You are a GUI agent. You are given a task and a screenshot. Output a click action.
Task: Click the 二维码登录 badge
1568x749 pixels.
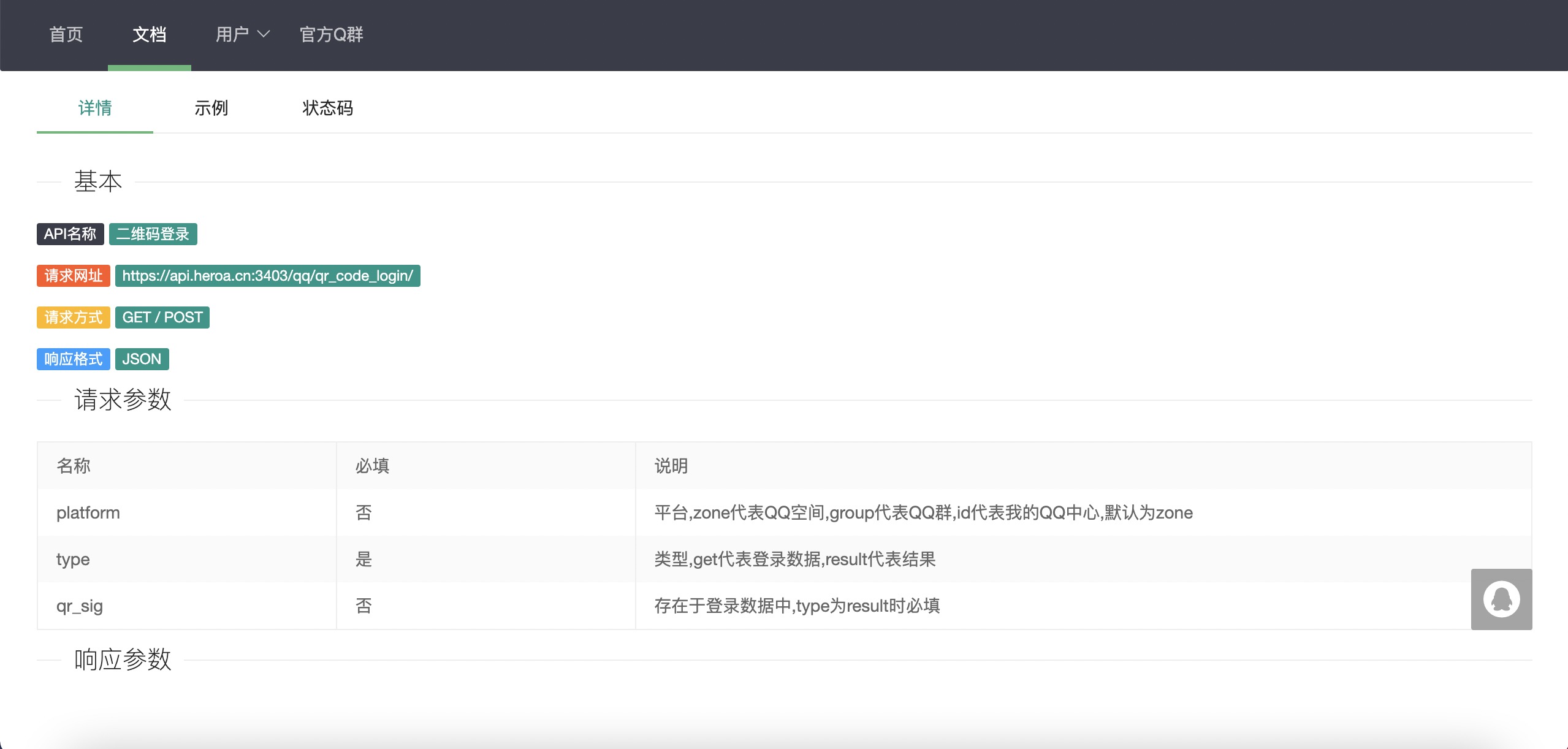(153, 234)
